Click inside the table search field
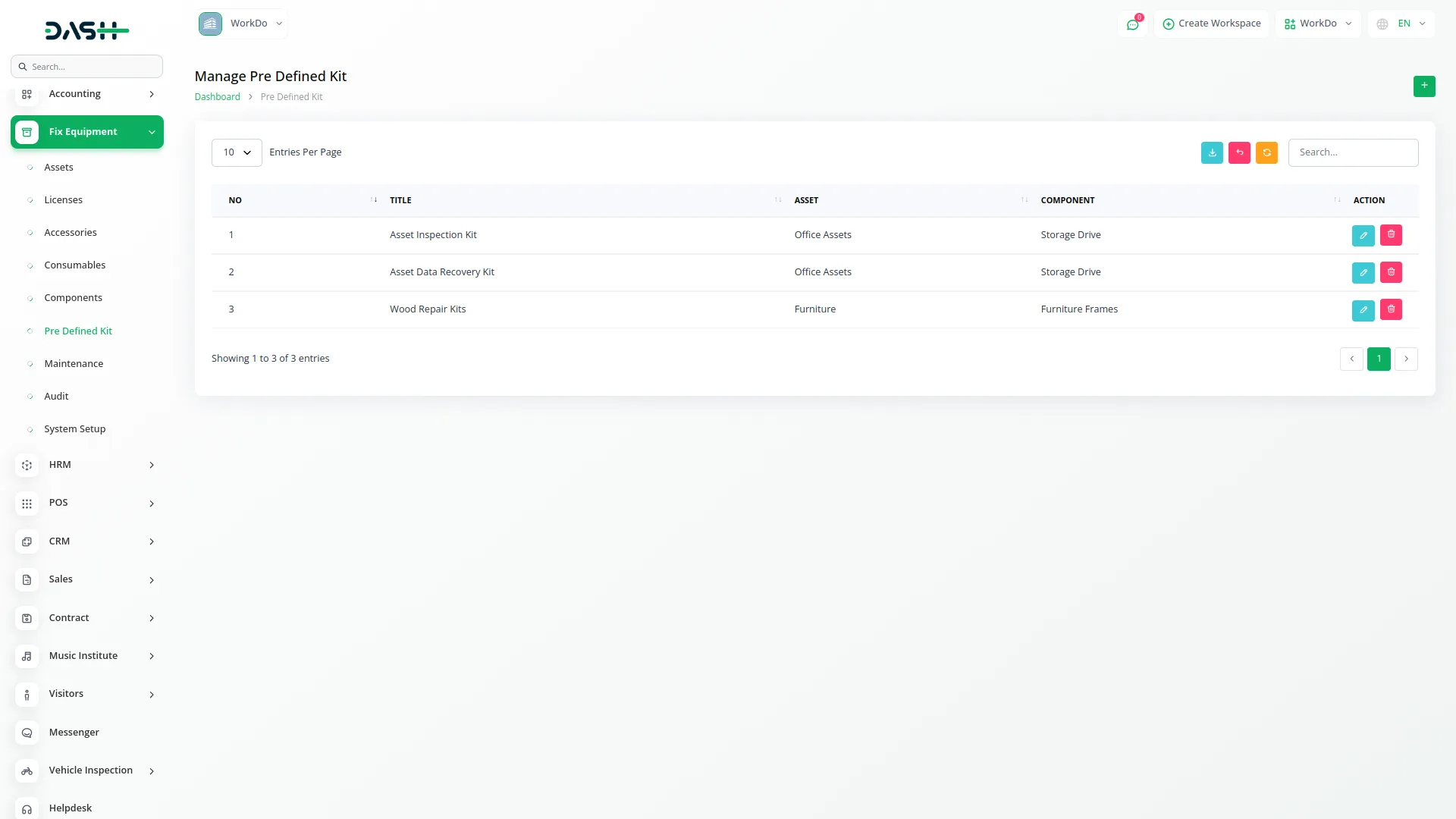The image size is (1456, 819). [1354, 152]
